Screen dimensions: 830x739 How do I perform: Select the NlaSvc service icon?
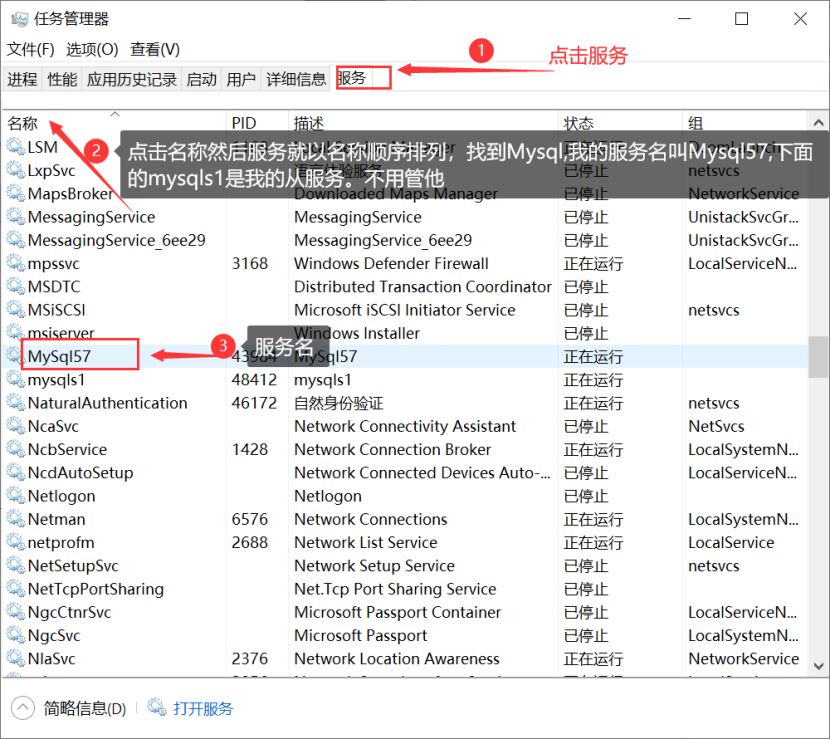tap(14, 658)
